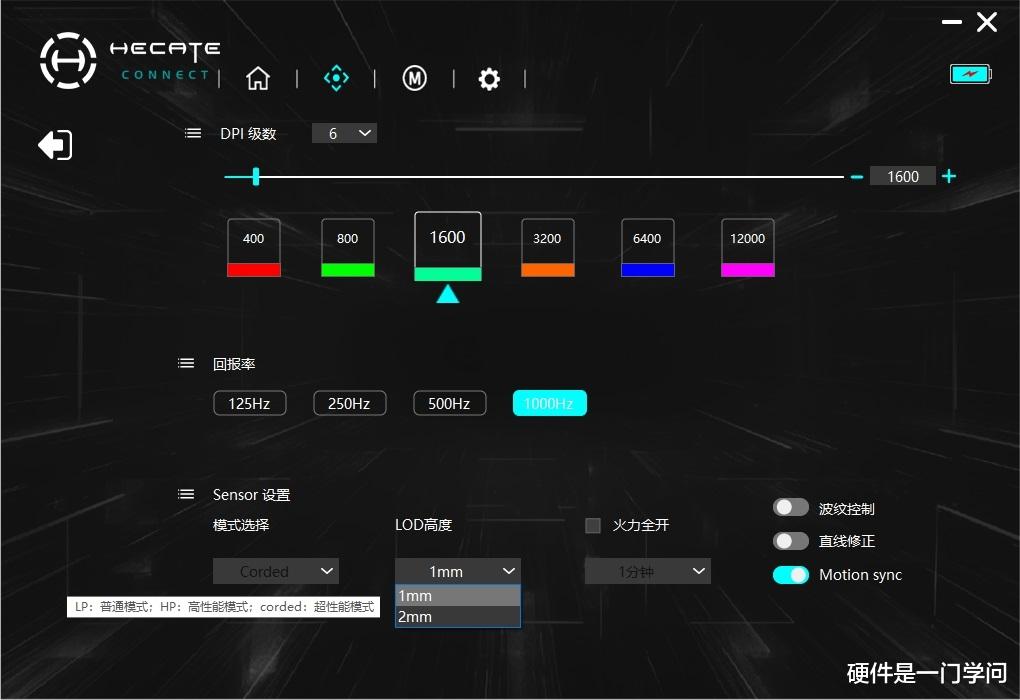The height and width of the screenshot is (700, 1020).
Task: Click the Hecate logo icon
Action: 68,61
